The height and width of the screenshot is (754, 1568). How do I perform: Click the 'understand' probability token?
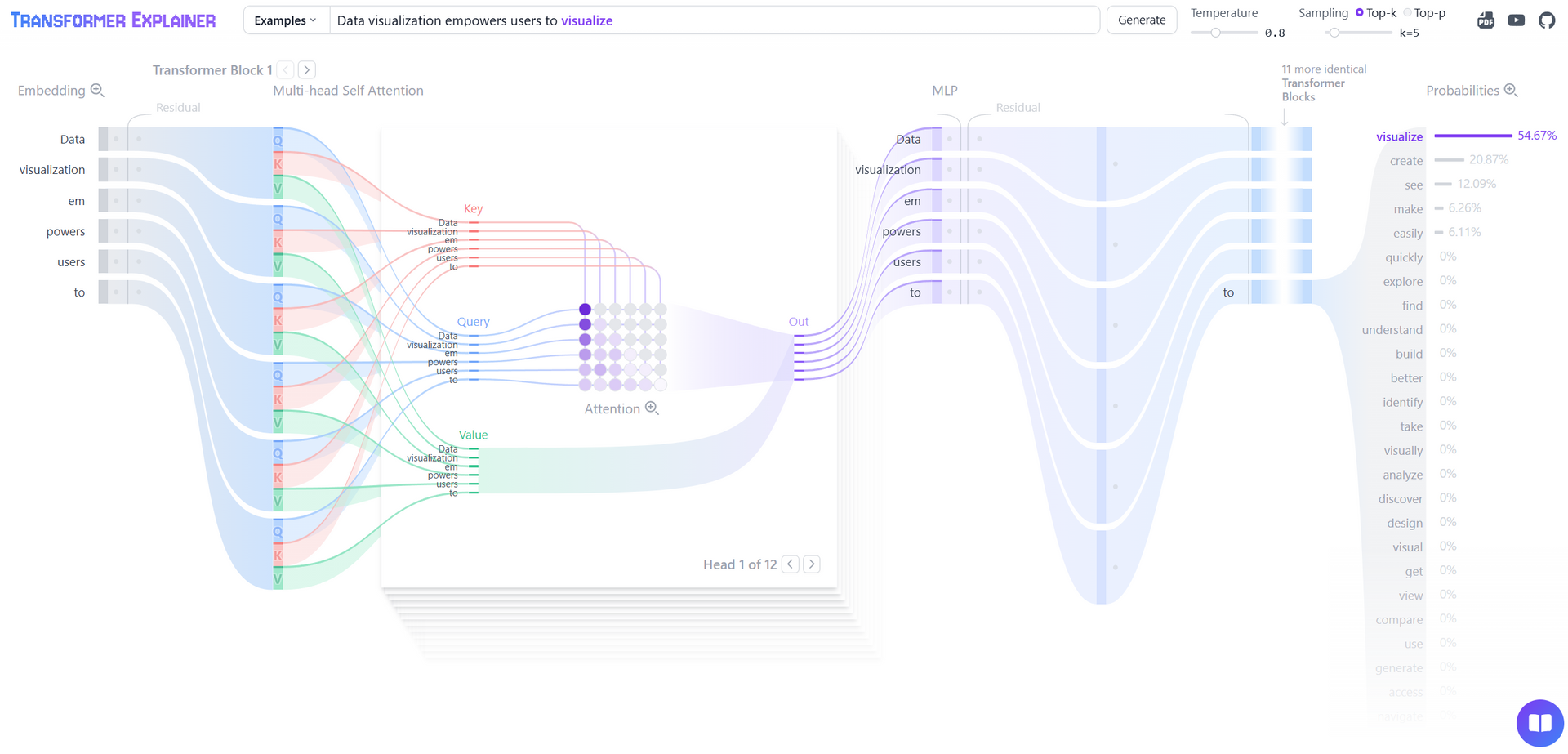[1392, 329]
